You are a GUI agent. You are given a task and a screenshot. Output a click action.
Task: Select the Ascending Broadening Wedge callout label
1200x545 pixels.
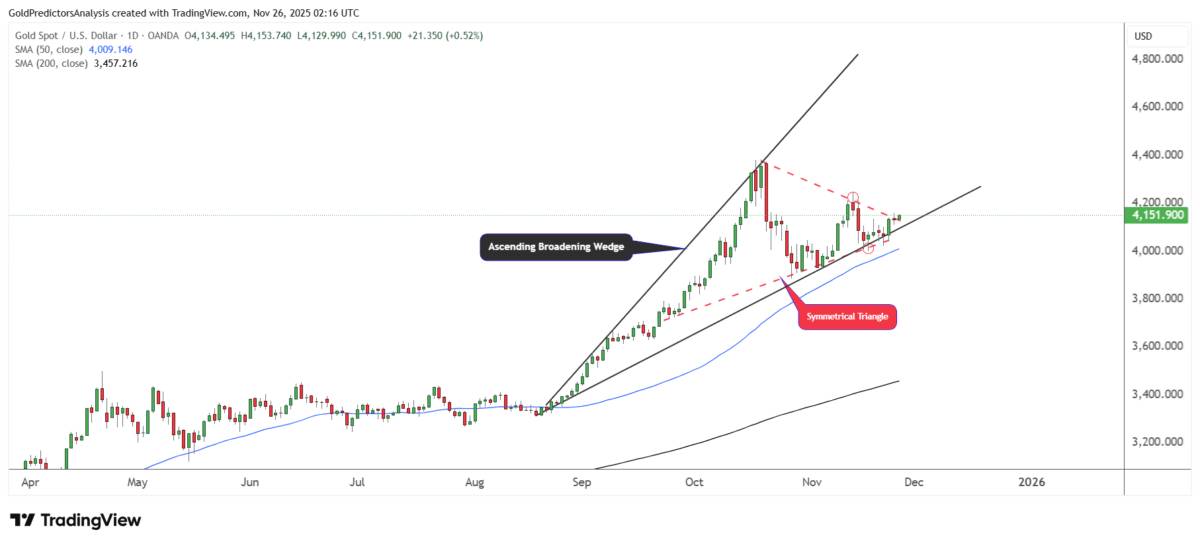pyautogui.click(x=556, y=246)
